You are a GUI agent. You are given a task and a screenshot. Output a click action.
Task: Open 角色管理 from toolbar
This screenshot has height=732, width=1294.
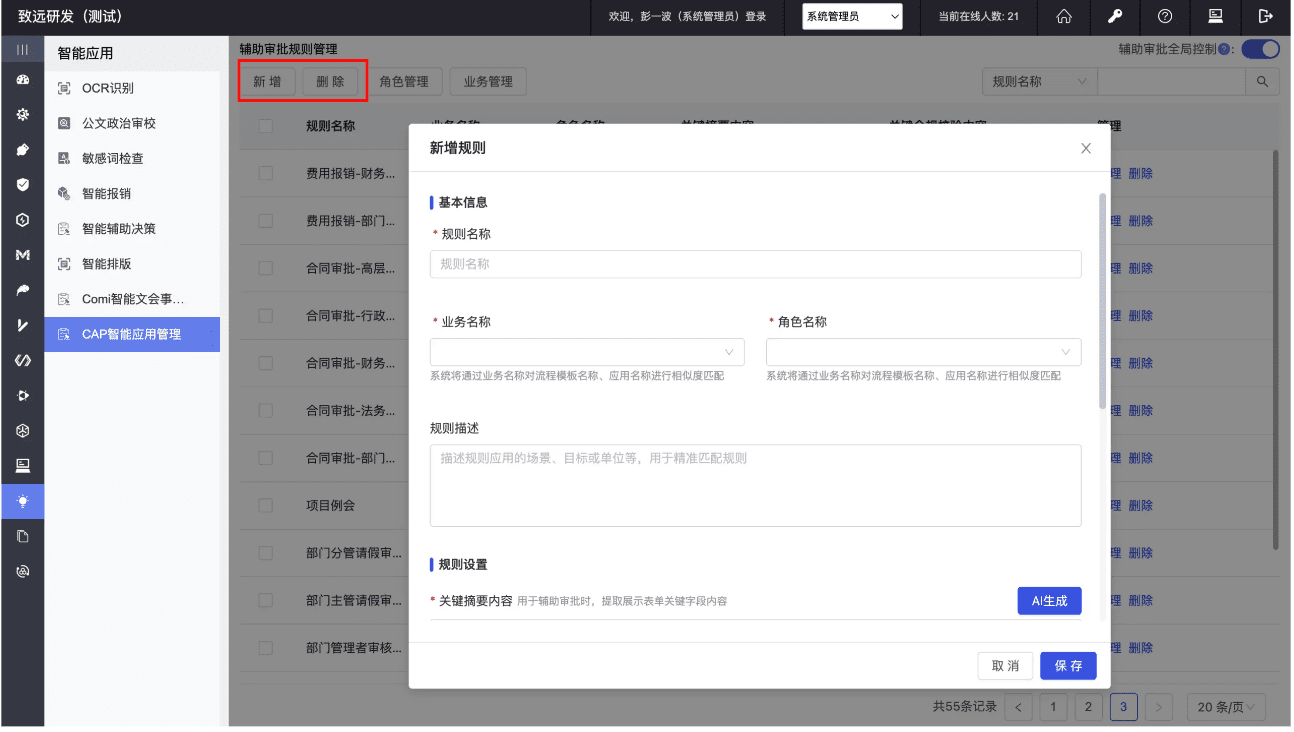pyautogui.click(x=404, y=82)
